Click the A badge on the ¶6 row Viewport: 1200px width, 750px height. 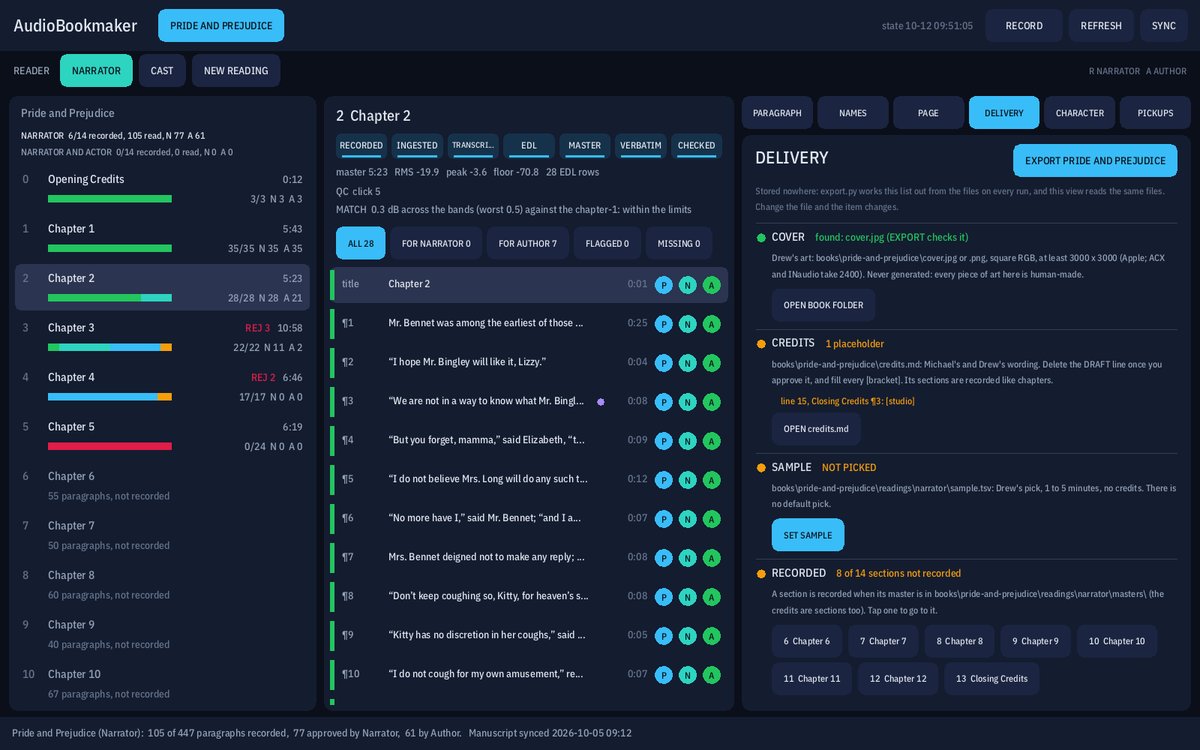pyautogui.click(x=712, y=518)
